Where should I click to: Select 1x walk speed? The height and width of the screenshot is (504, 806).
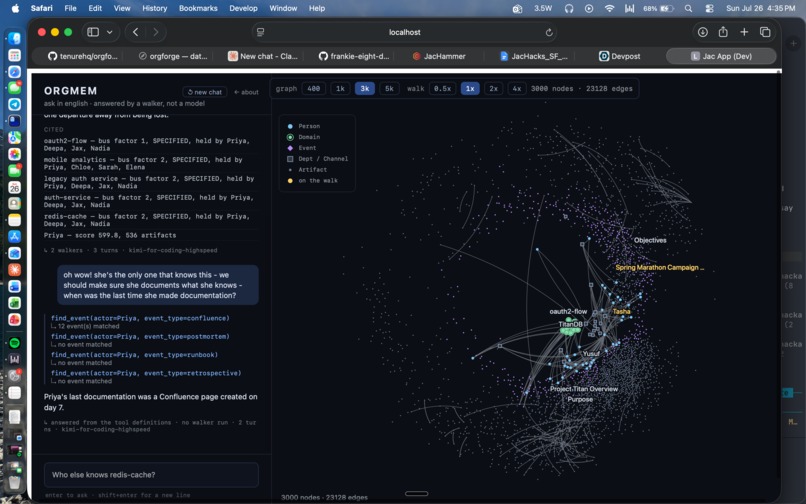[x=470, y=88]
